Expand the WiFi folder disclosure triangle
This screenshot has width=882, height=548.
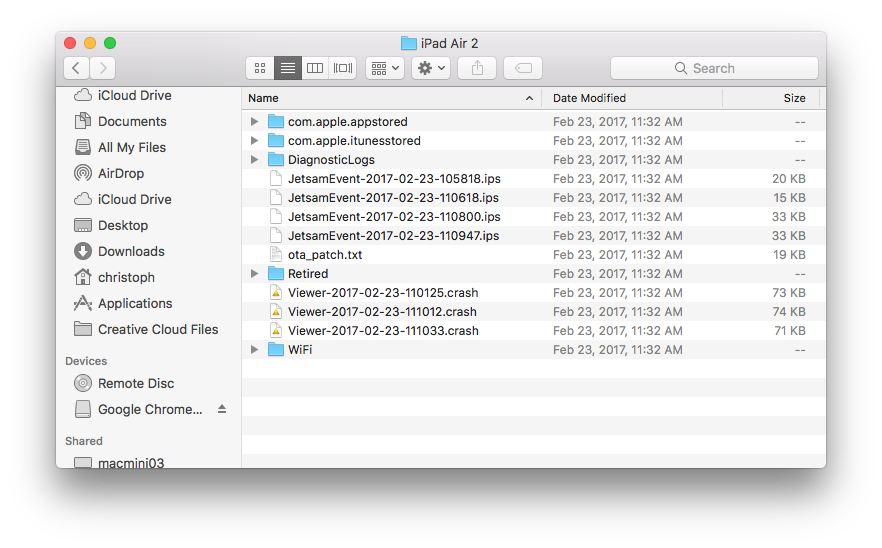(255, 350)
